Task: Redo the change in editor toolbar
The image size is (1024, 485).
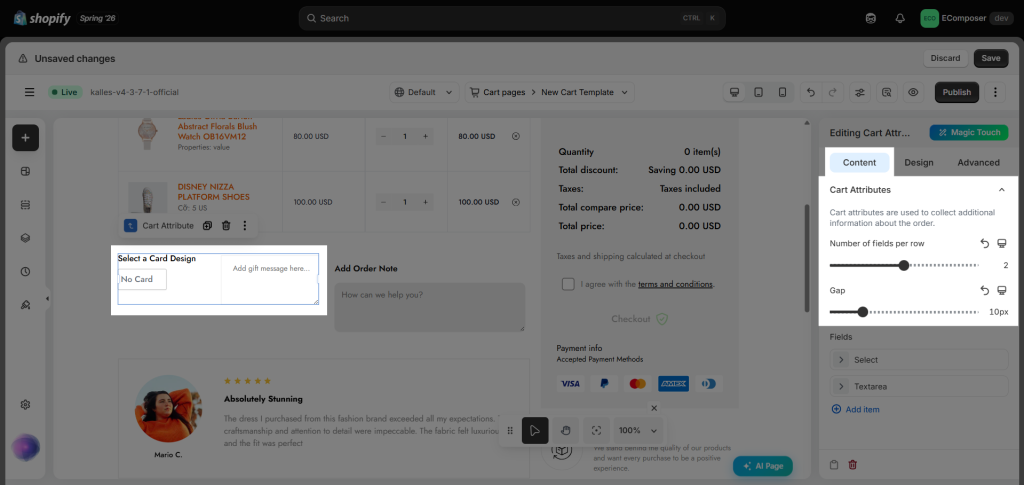Action: tap(832, 92)
